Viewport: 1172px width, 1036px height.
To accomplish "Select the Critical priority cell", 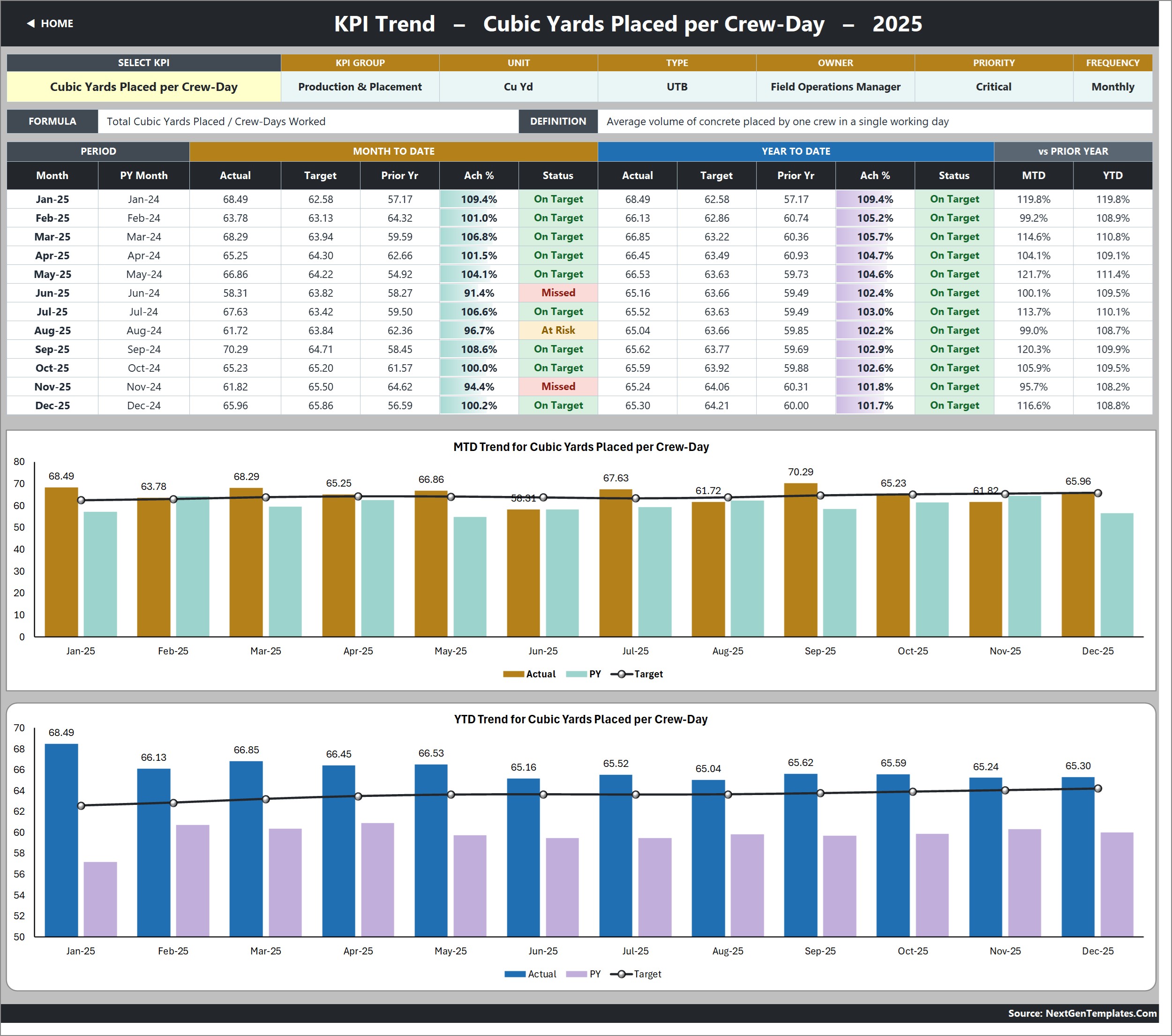I will pyautogui.click(x=994, y=87).
